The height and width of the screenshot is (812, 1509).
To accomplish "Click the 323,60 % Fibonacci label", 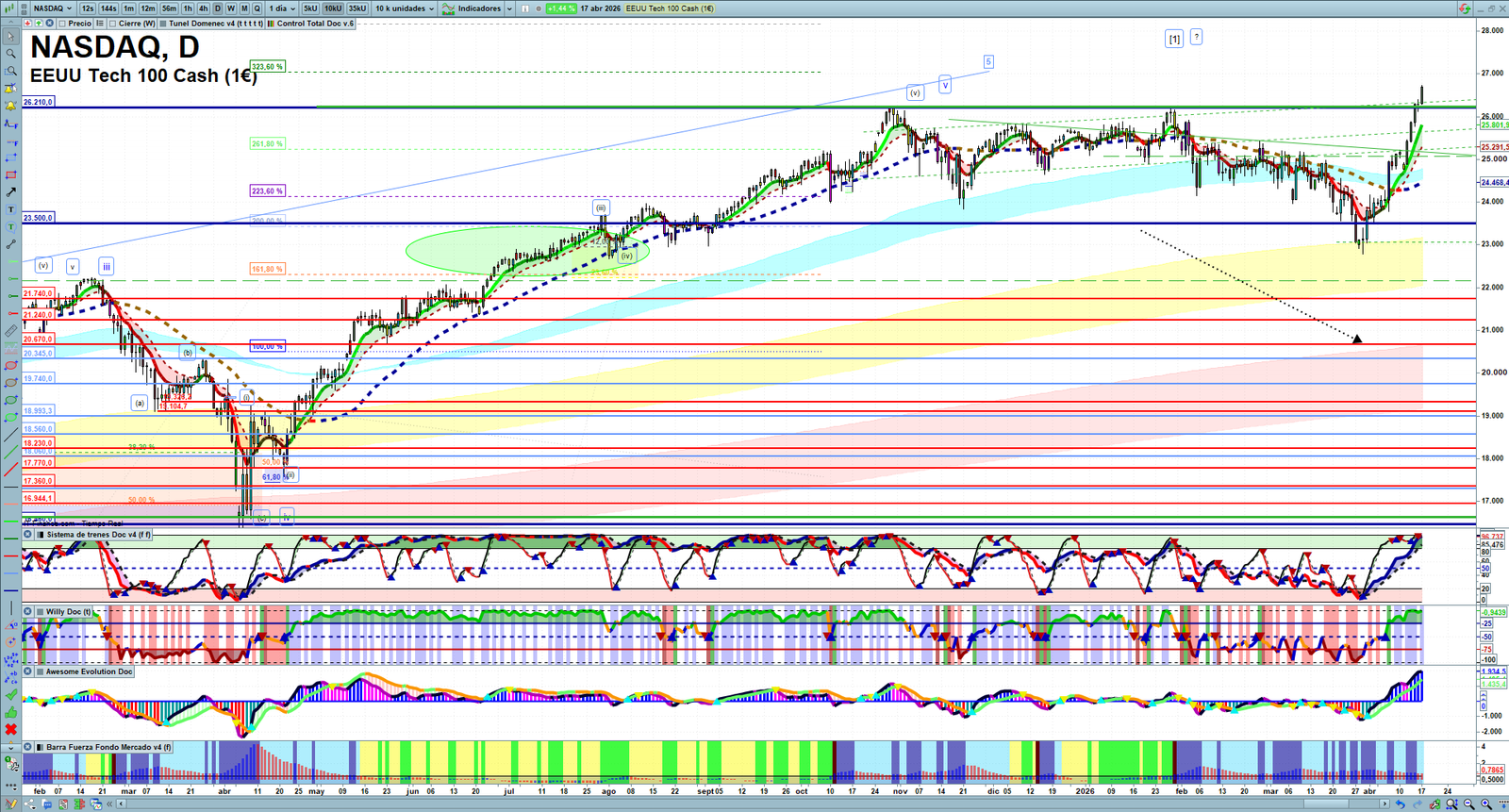I will (x=267, y=67).
